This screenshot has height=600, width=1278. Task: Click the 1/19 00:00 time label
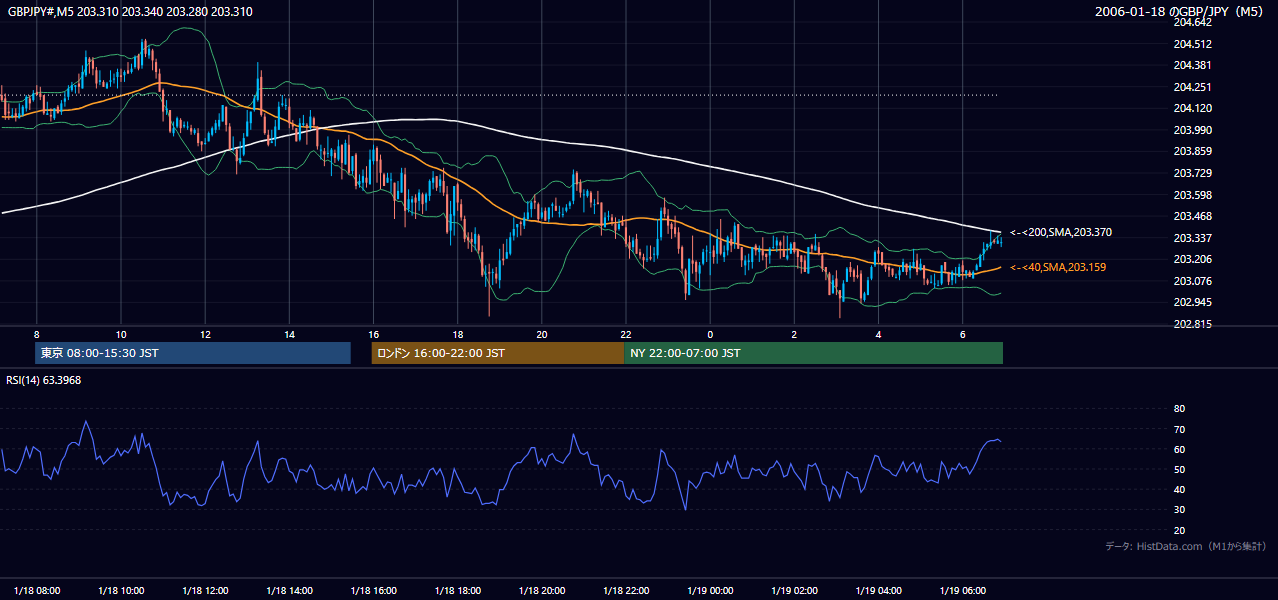709,590
